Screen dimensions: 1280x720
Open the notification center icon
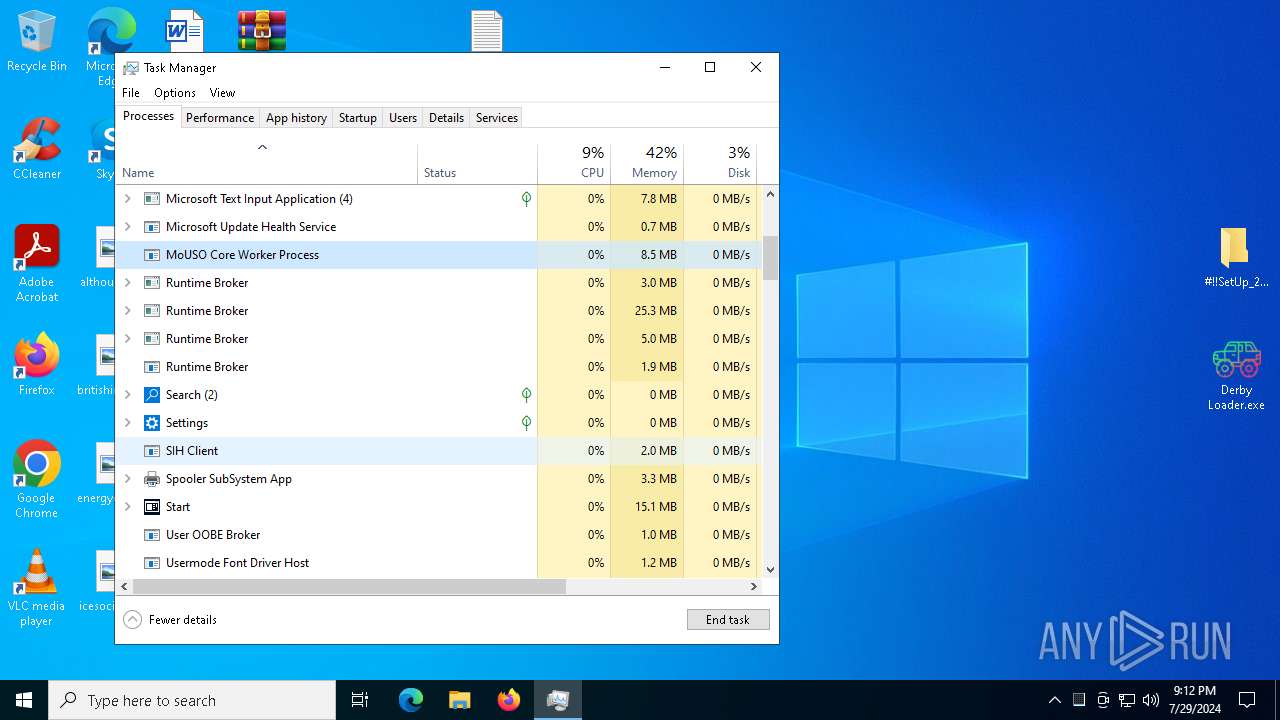[x=1247, y=700]
